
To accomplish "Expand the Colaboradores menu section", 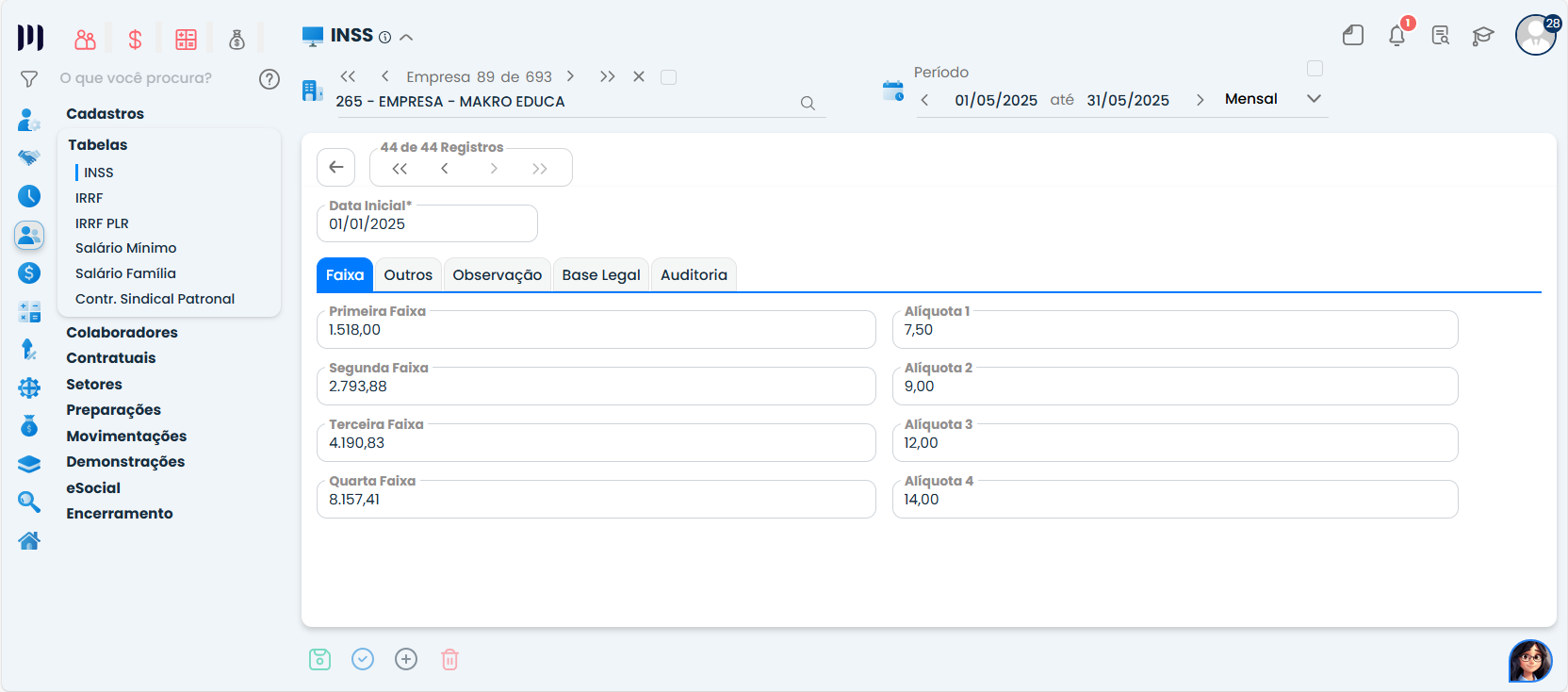I will [122, 332].
